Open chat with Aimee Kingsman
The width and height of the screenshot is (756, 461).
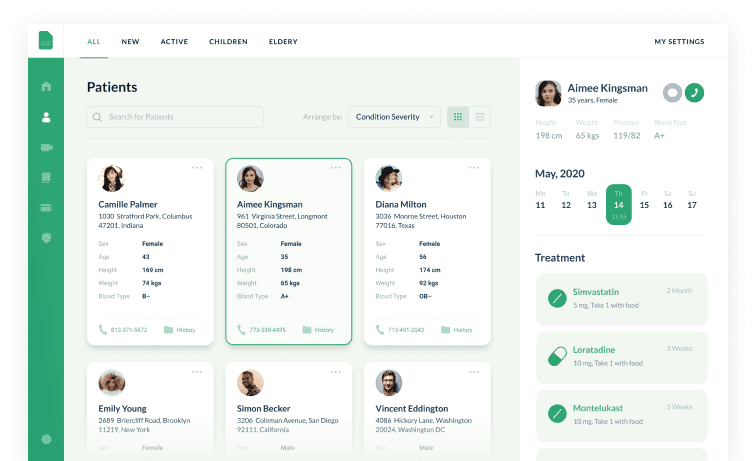click(672, 92)
